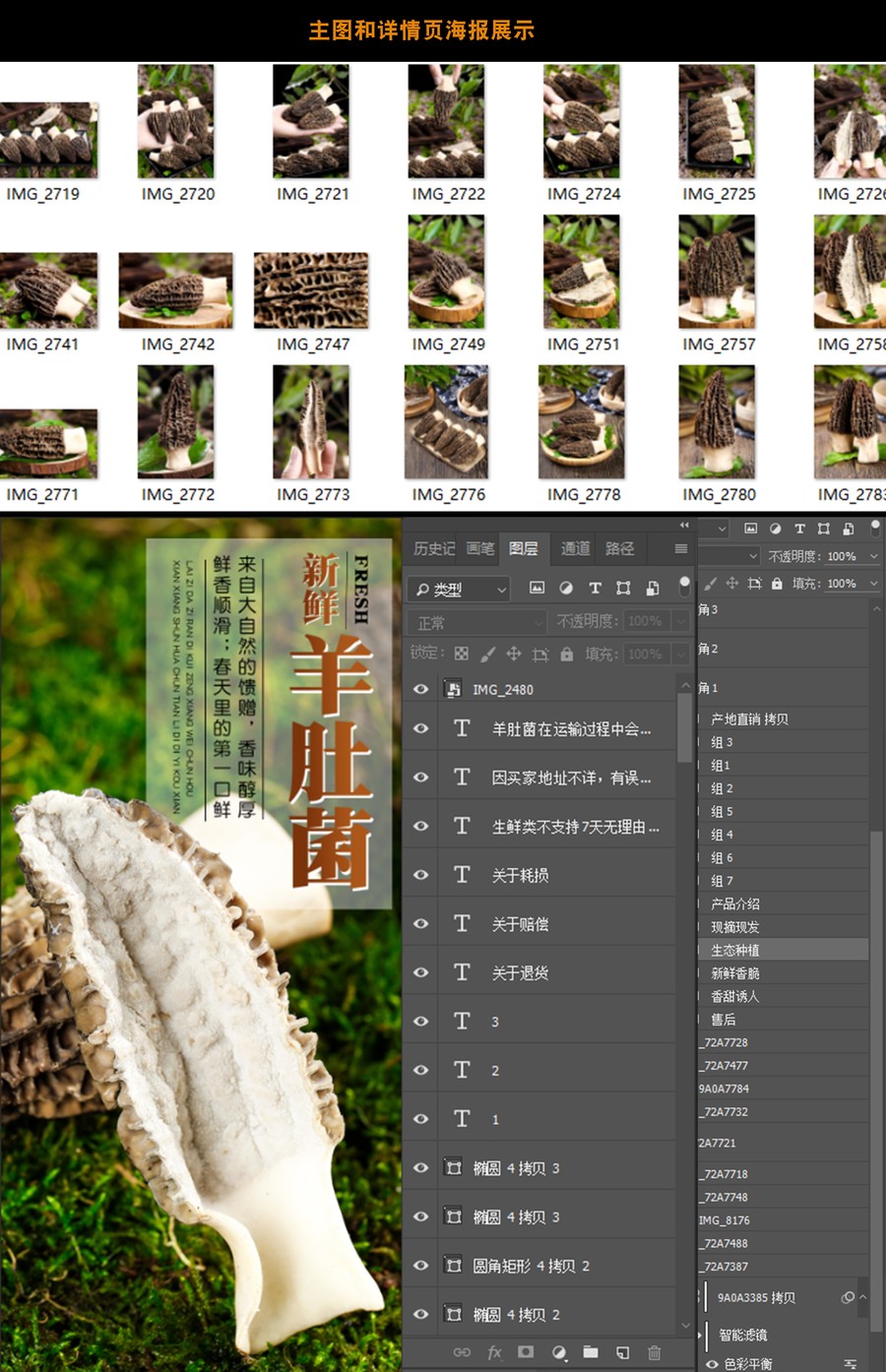Hide the IMG_2480 layer
886x1372 pixels.
pos(421,689)
